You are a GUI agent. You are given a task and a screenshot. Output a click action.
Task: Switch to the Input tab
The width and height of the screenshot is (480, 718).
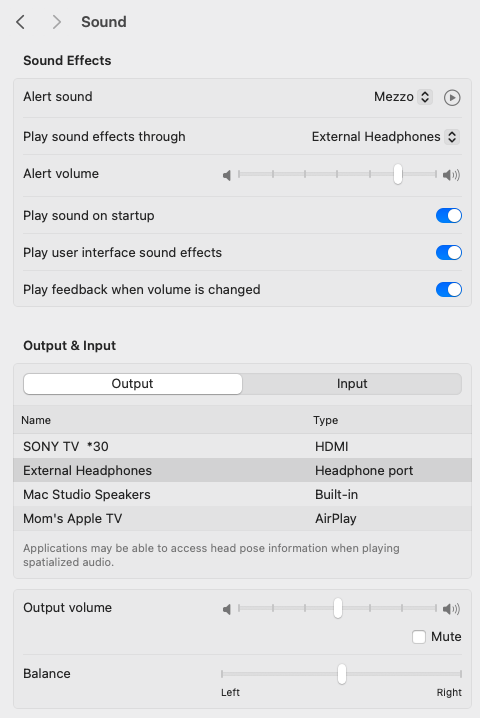(352, 384)
